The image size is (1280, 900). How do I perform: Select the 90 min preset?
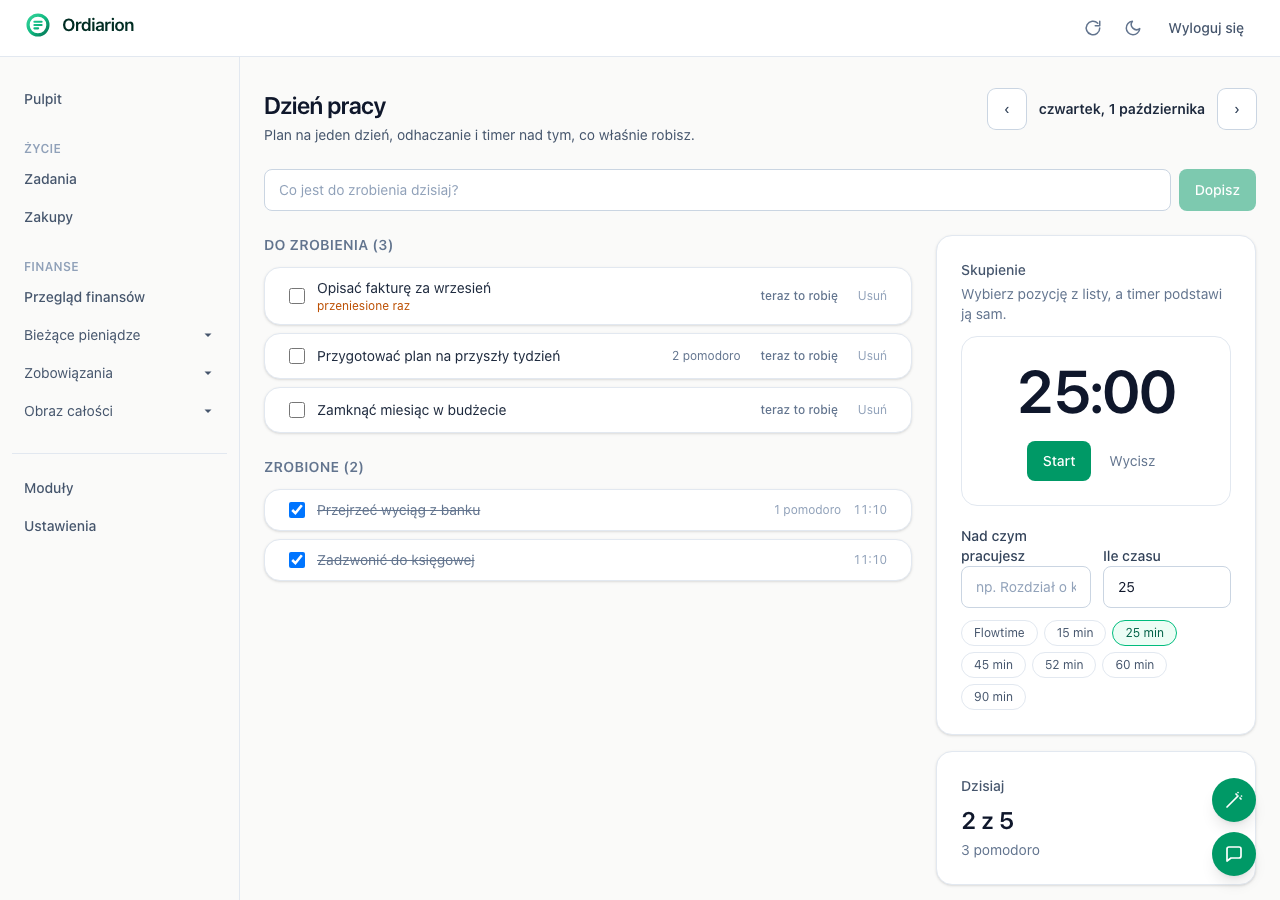993,697
